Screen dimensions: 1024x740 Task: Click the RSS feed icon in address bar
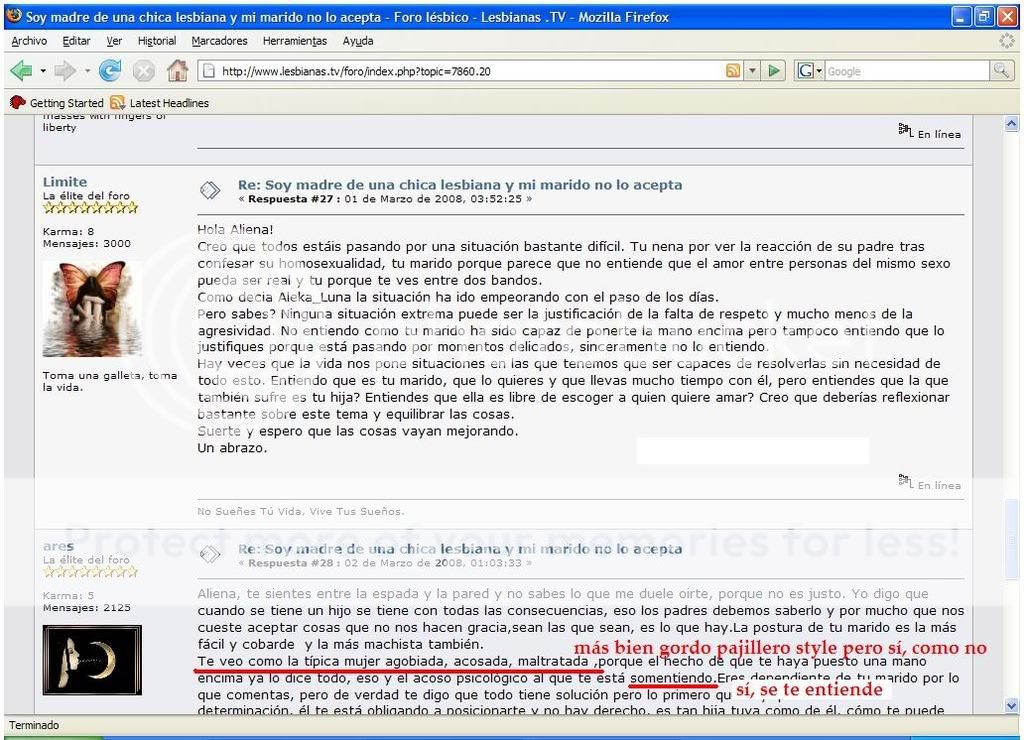(733, 71)
